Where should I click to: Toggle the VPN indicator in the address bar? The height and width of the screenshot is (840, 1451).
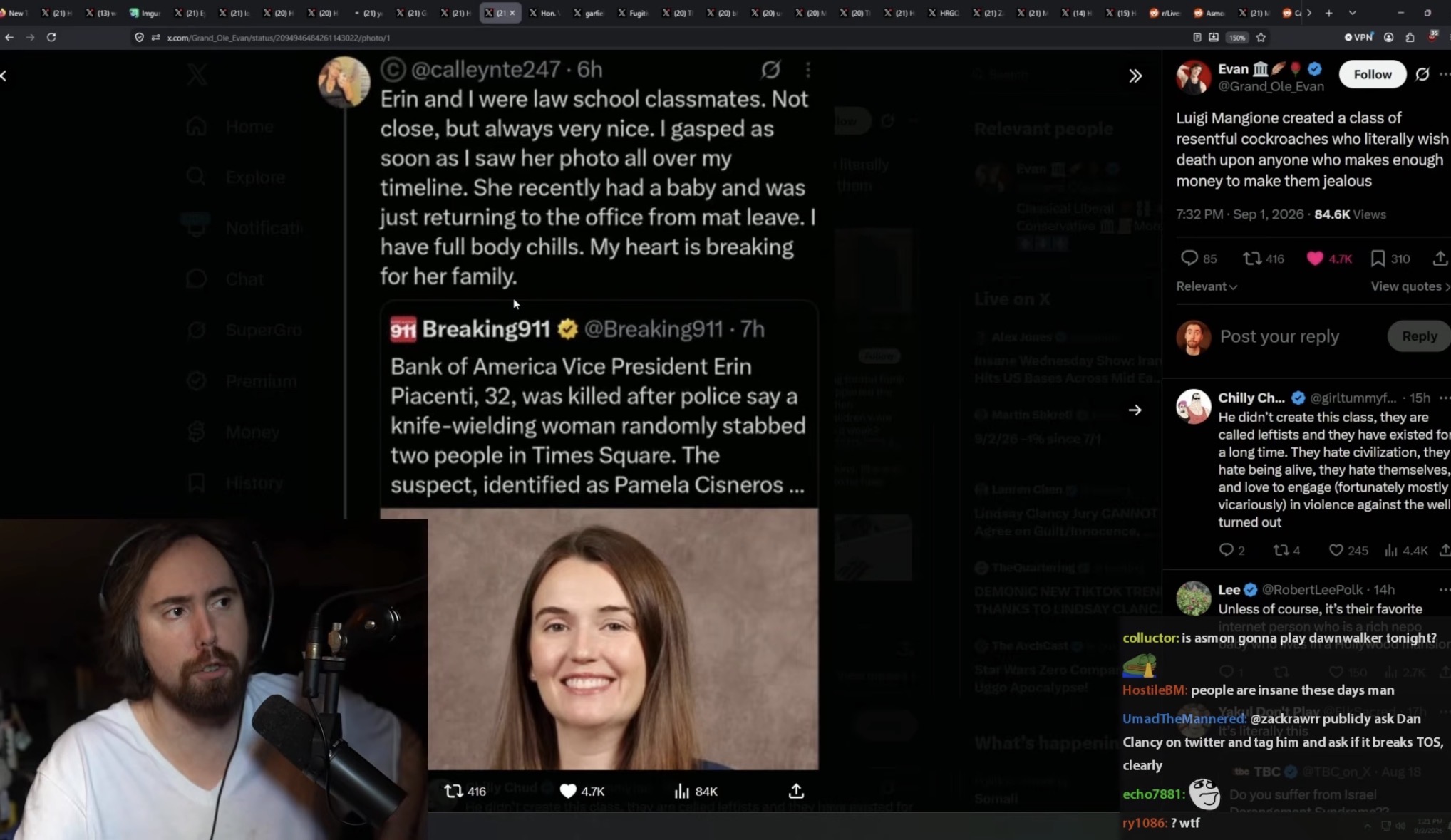click(x=1358, y=37)
